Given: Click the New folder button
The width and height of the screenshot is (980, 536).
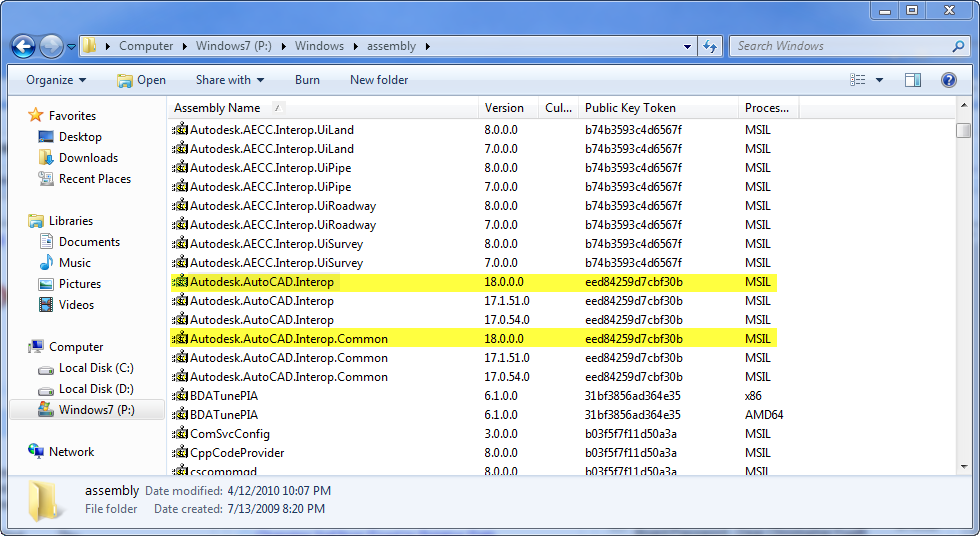Looking at the screenshot, I should click(x=379, y=80).
